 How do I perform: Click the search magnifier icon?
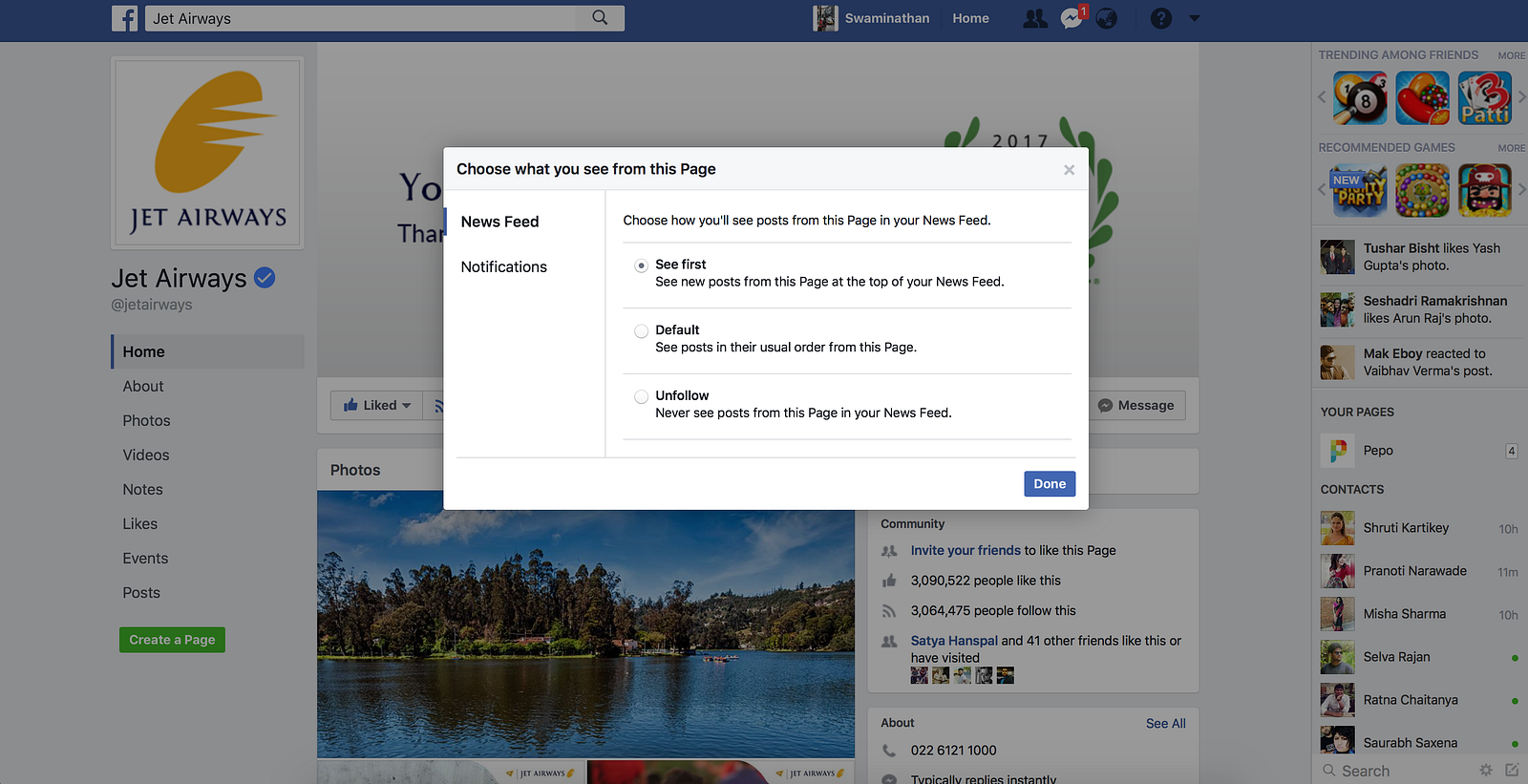[x=600, y=17]
